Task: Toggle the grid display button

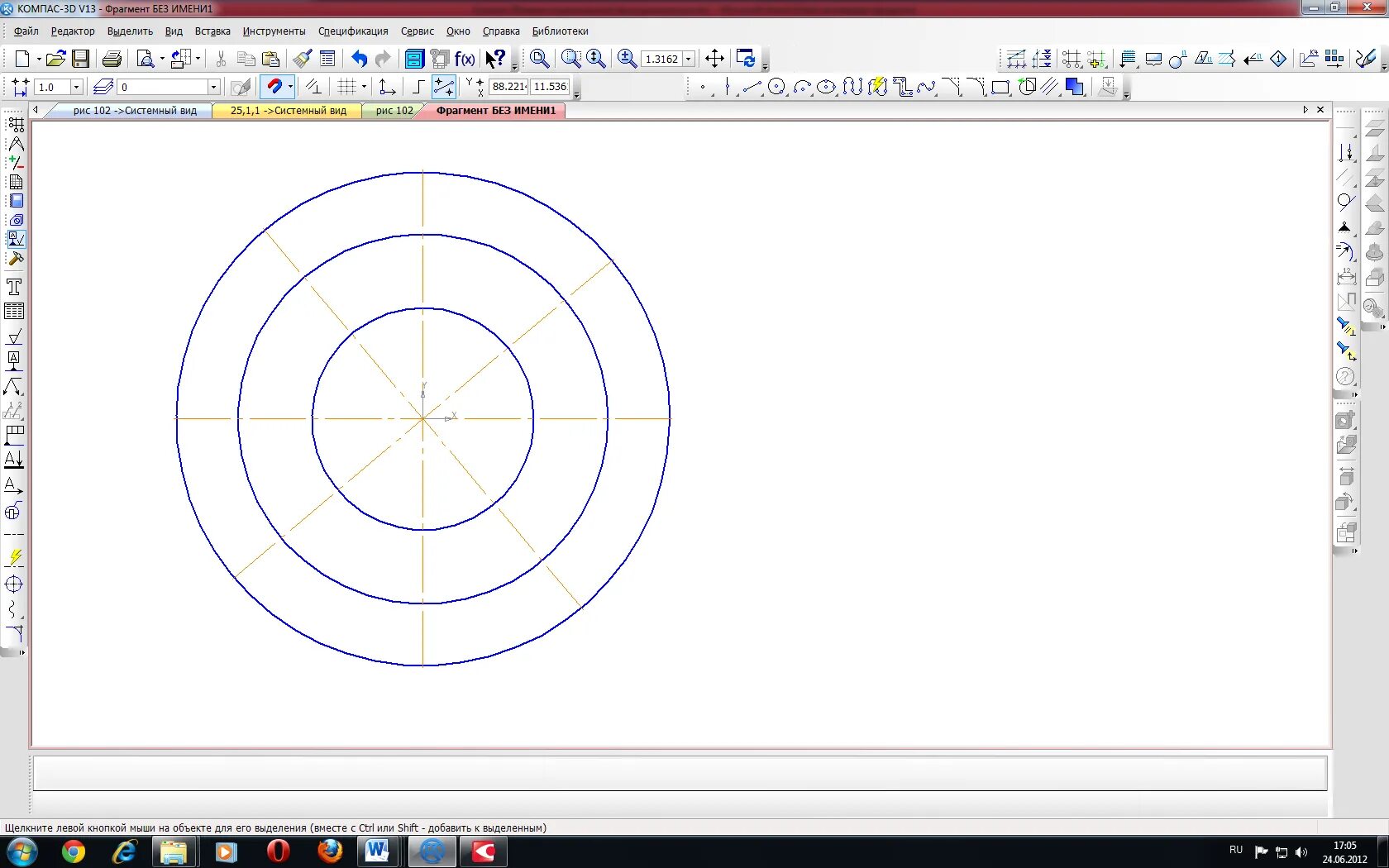Action: (347, 87)
